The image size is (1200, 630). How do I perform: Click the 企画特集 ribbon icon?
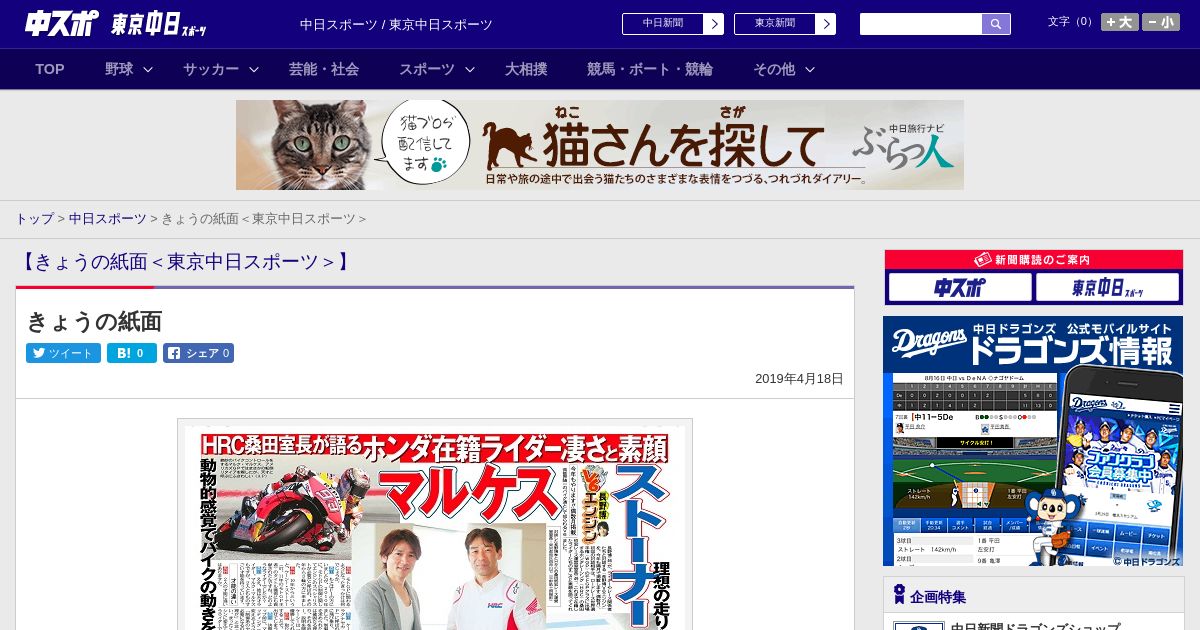899,595
